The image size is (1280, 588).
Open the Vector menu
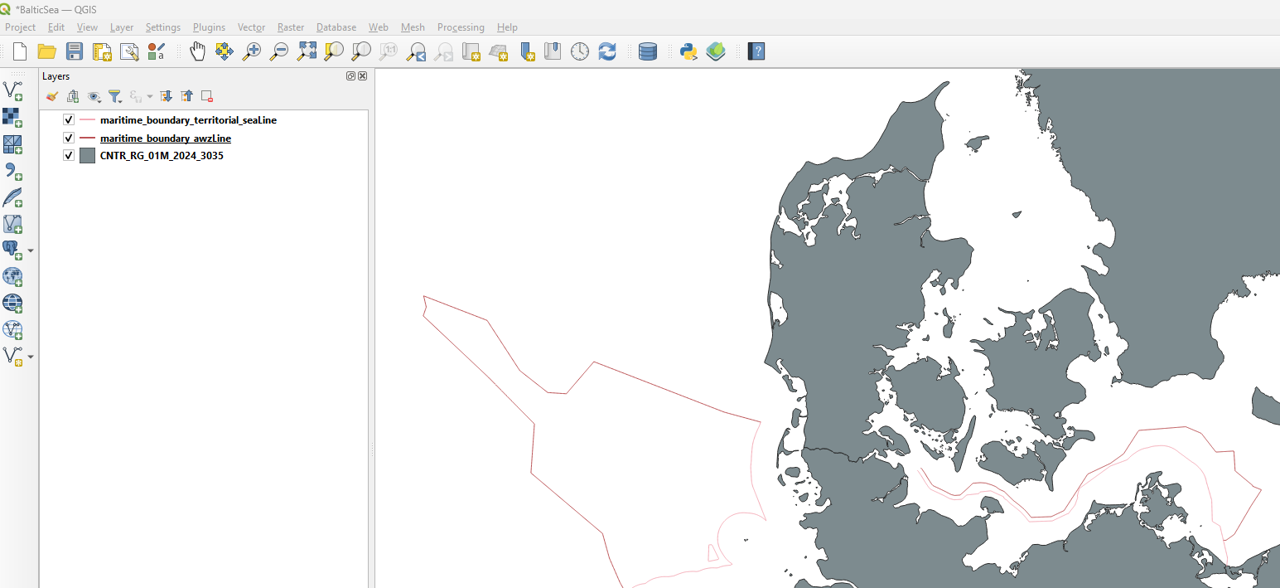click(251, 27)
